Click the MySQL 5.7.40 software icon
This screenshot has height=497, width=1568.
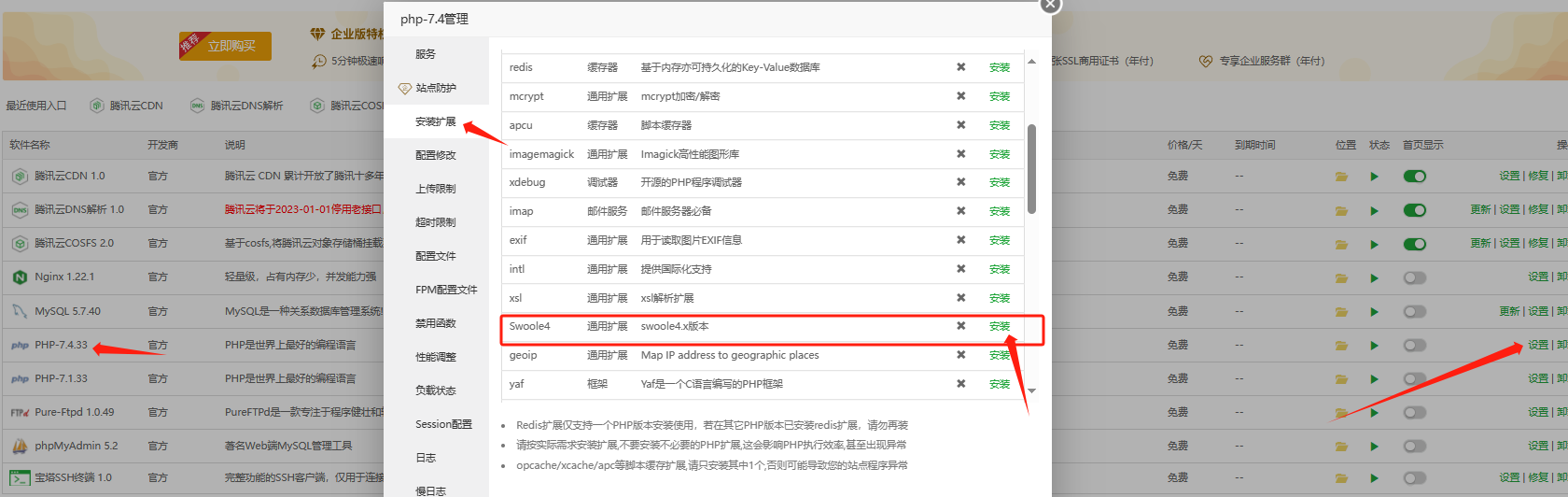(20, 311)
